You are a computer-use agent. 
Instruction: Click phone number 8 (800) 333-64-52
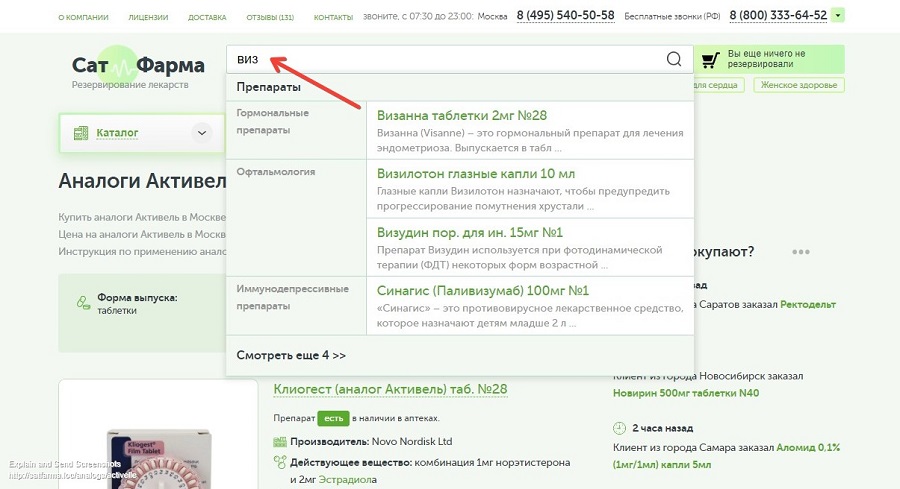point(778,15)
